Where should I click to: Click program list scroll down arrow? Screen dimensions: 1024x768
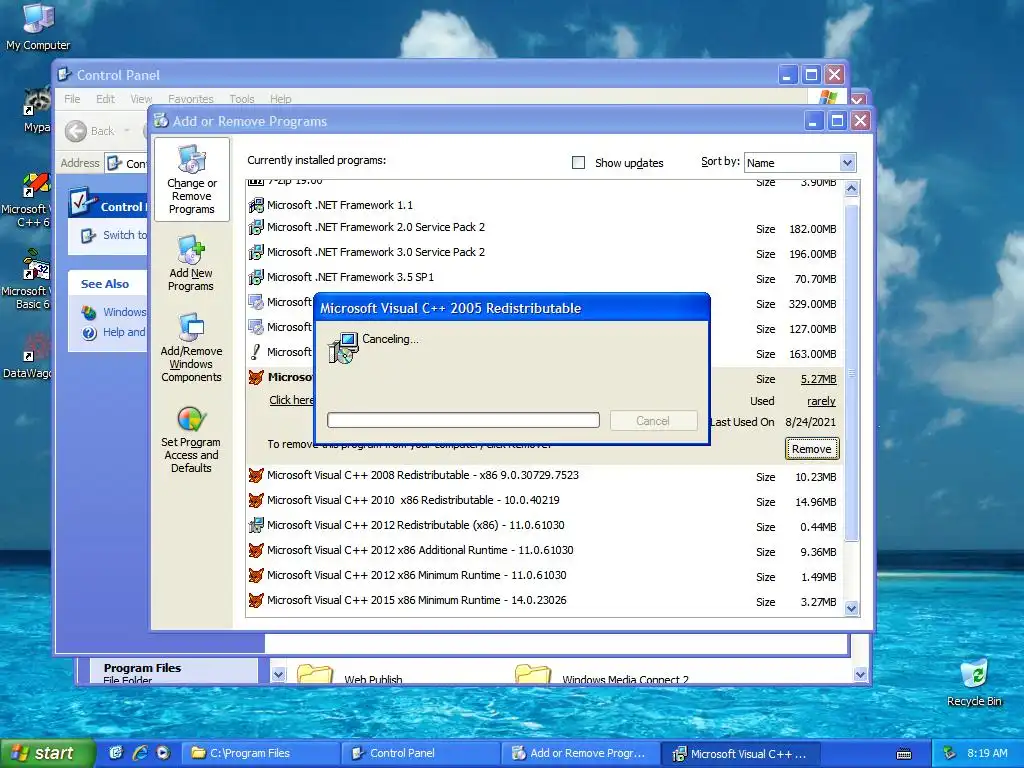tap(851, 609)
